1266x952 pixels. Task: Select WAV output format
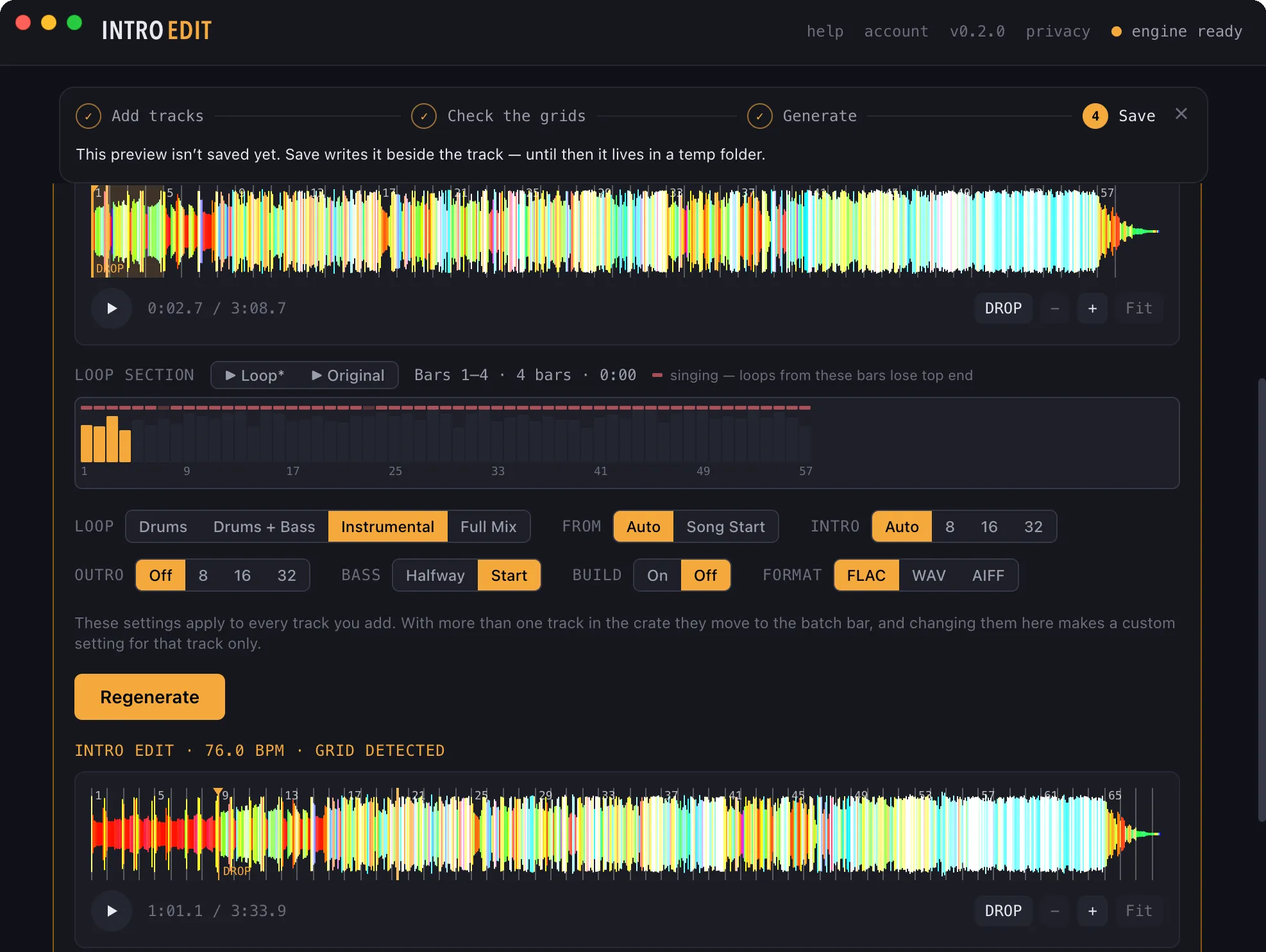(x=929, y=576)
